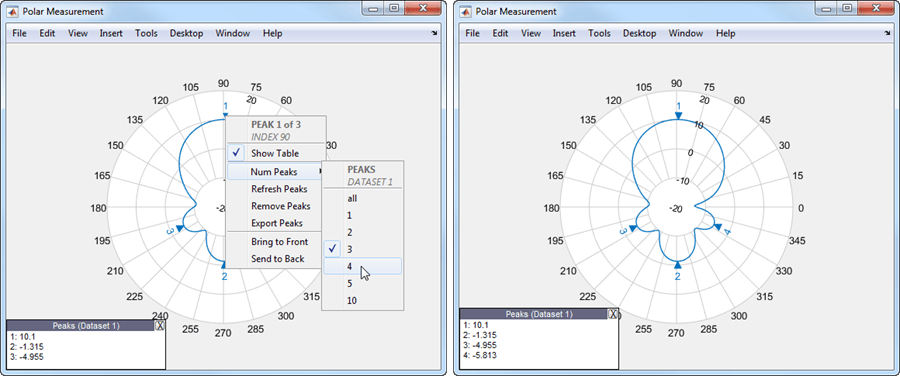Close peaks table in left window

[160, 325]
